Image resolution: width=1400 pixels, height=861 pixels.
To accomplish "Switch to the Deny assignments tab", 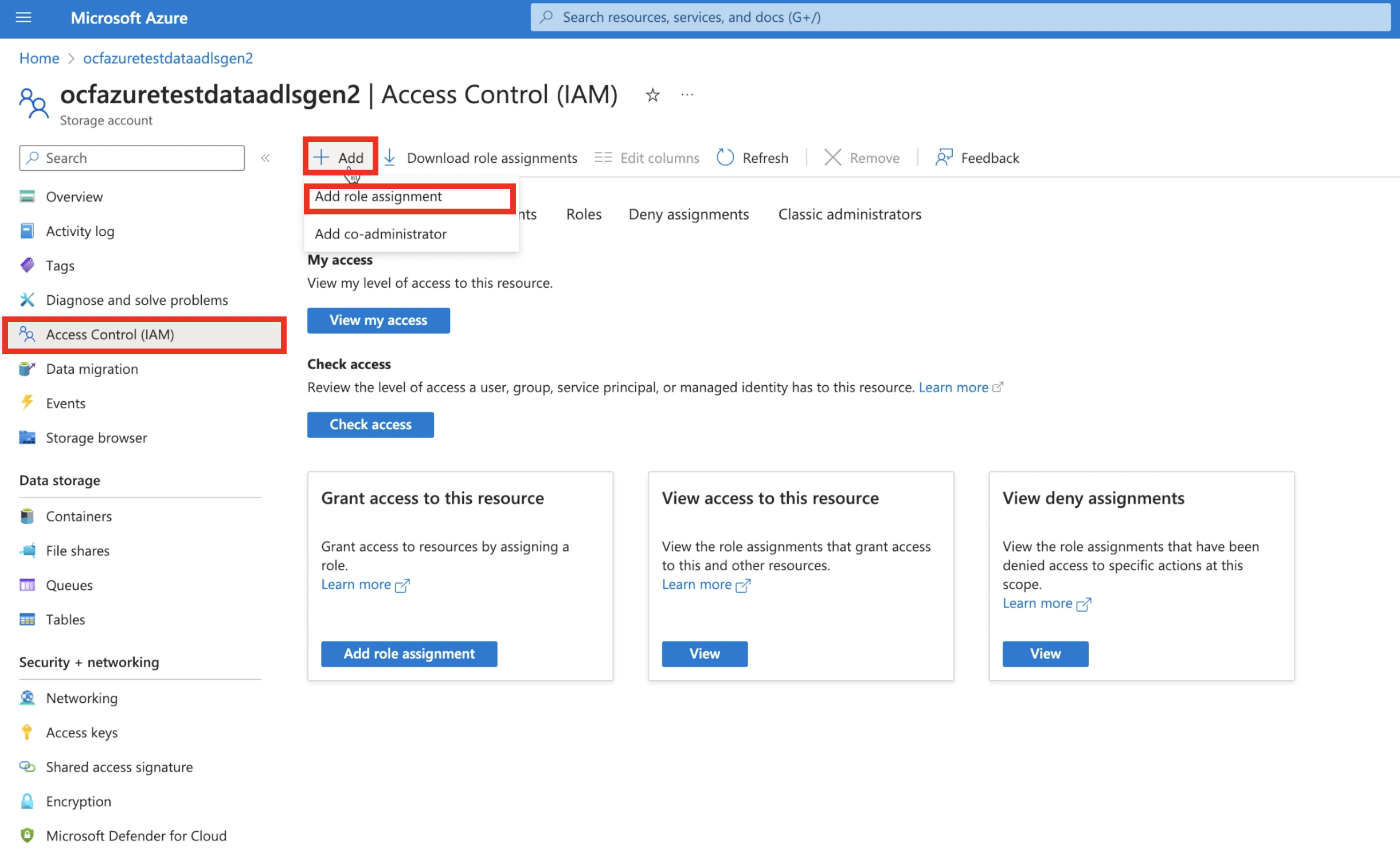I will coord(689,214).
